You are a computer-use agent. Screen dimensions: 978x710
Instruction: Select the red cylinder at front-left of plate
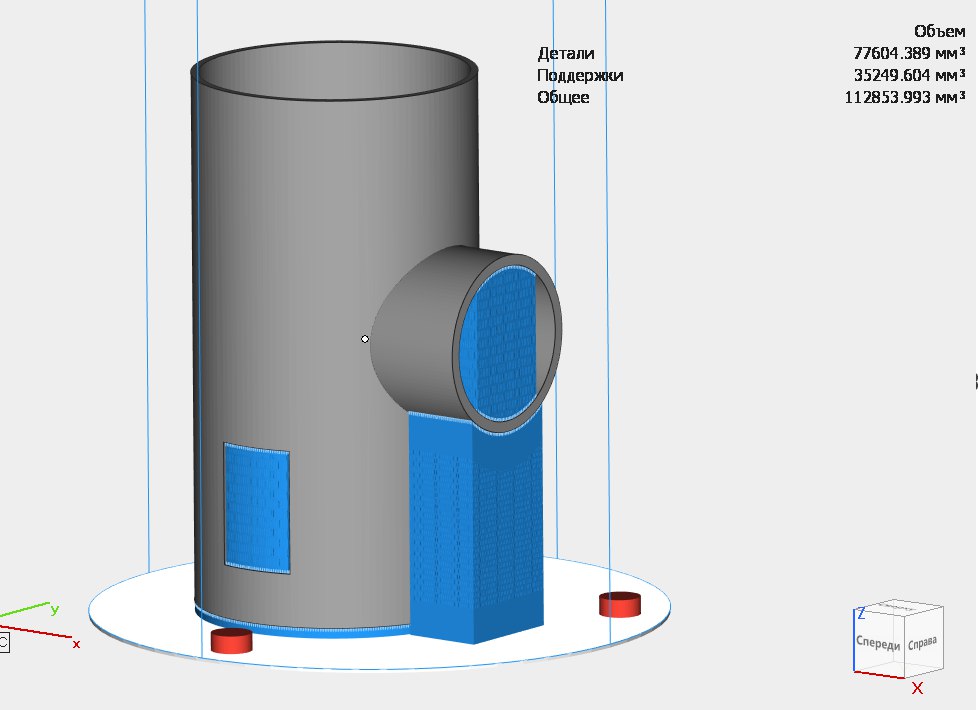click(231, 640)
